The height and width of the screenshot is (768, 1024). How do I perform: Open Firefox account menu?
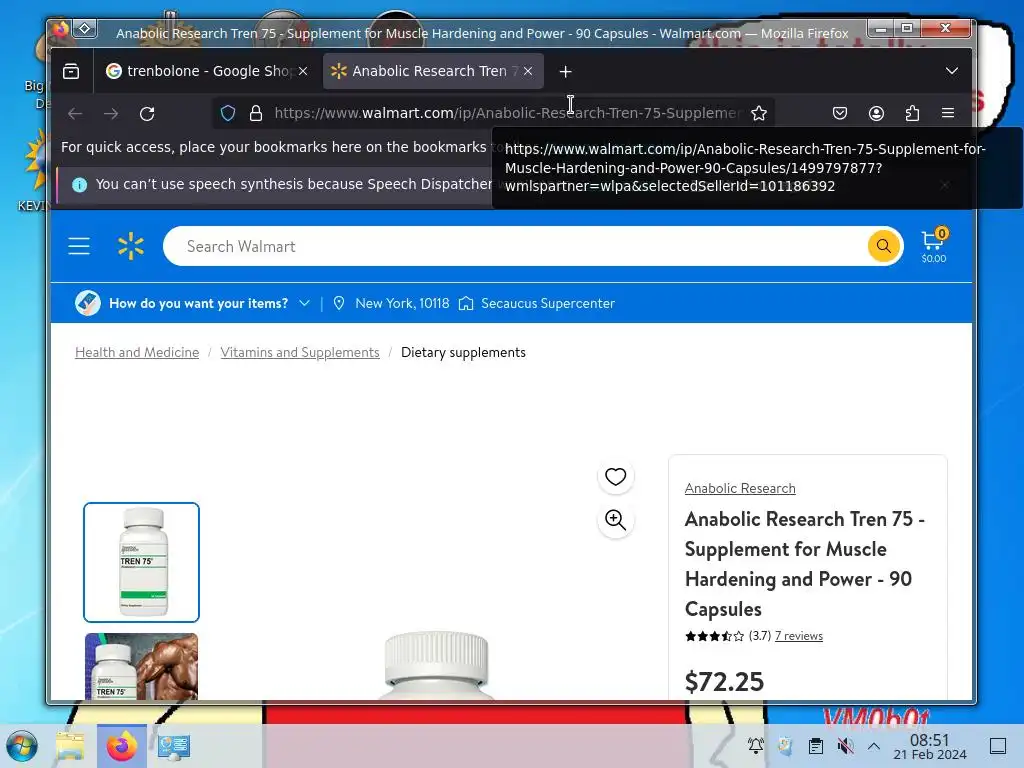tap(876, 114)
